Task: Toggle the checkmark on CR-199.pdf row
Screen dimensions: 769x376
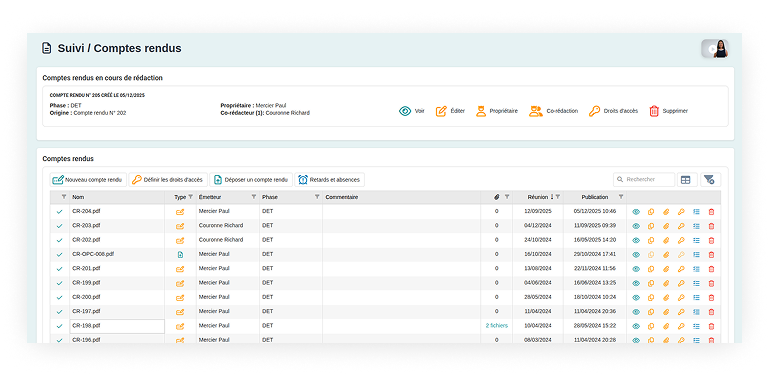Action: [59, 283]
